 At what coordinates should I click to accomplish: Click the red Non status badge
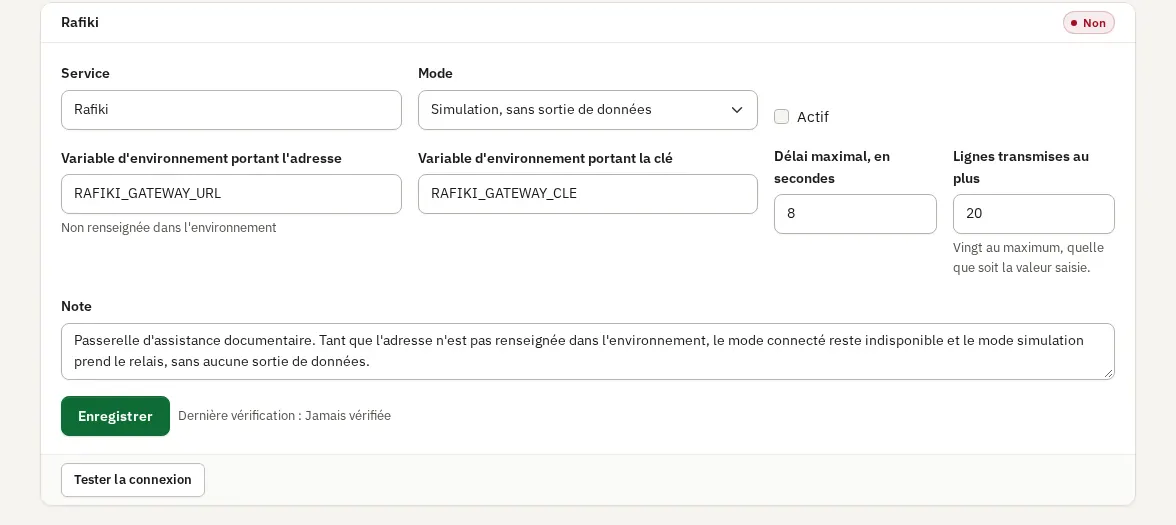point(1088,22)
